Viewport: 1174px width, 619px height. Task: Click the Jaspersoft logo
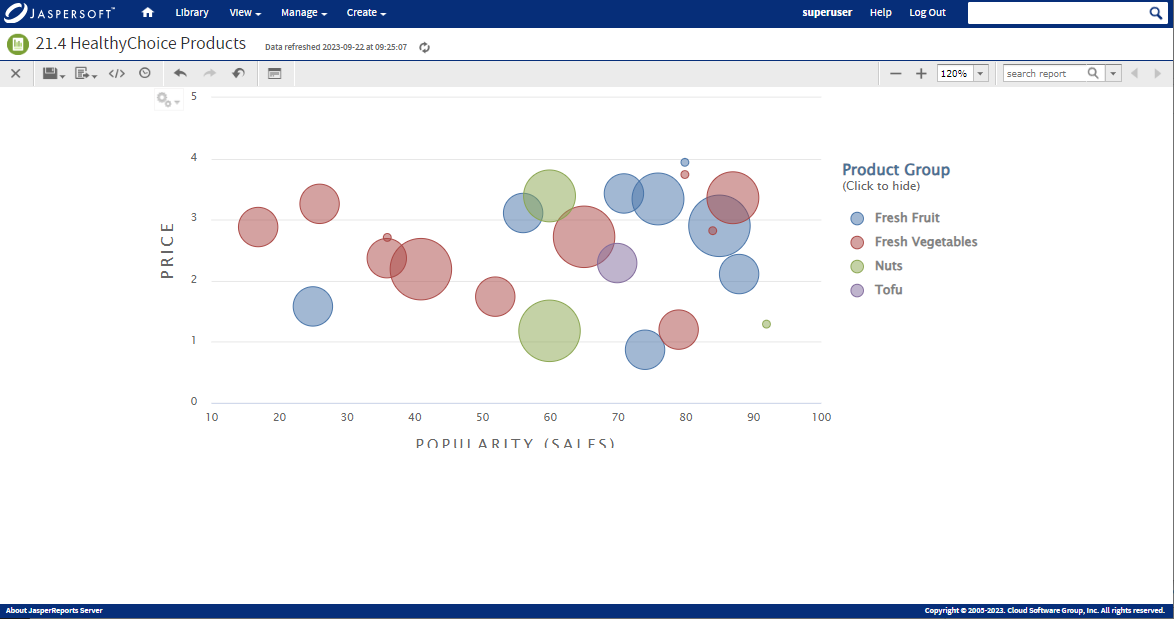(x=60, y=13)
